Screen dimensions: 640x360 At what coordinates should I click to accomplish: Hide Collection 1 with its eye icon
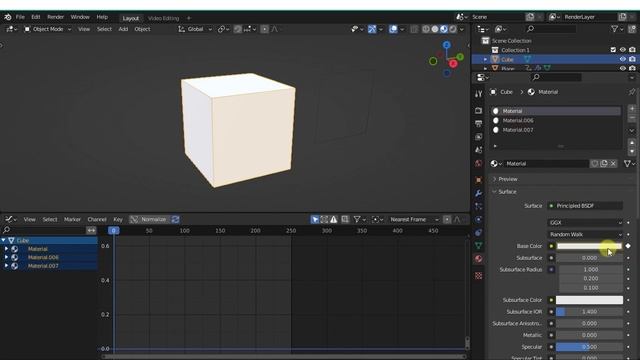pyautogui.click(x=622, y=50)
